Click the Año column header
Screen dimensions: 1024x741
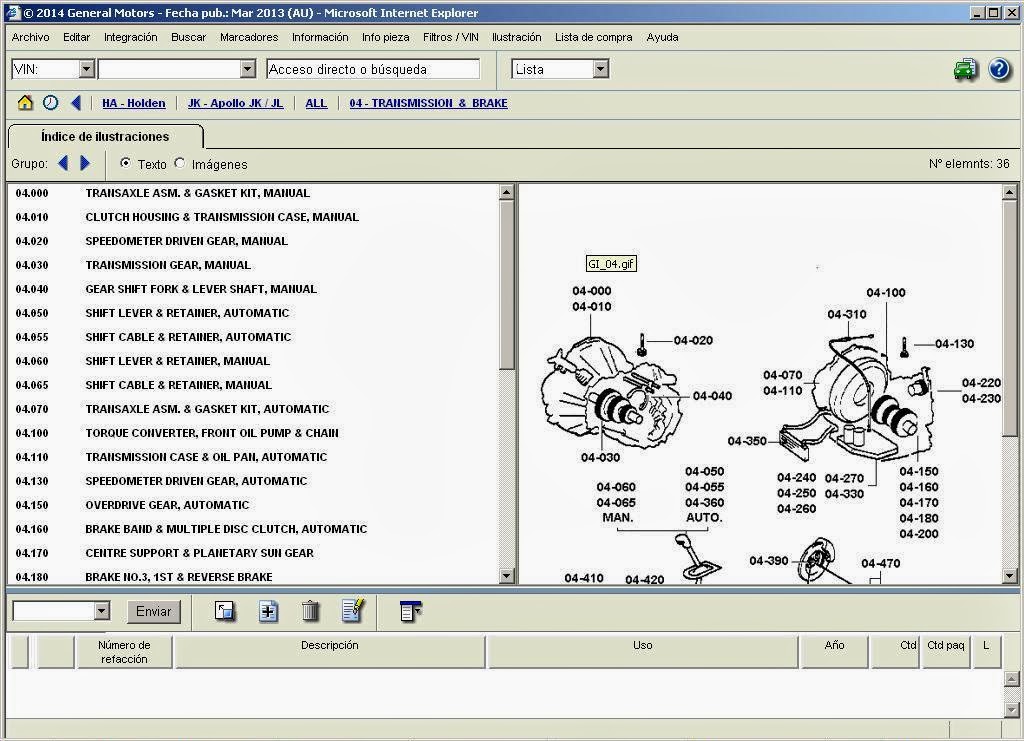835,652
